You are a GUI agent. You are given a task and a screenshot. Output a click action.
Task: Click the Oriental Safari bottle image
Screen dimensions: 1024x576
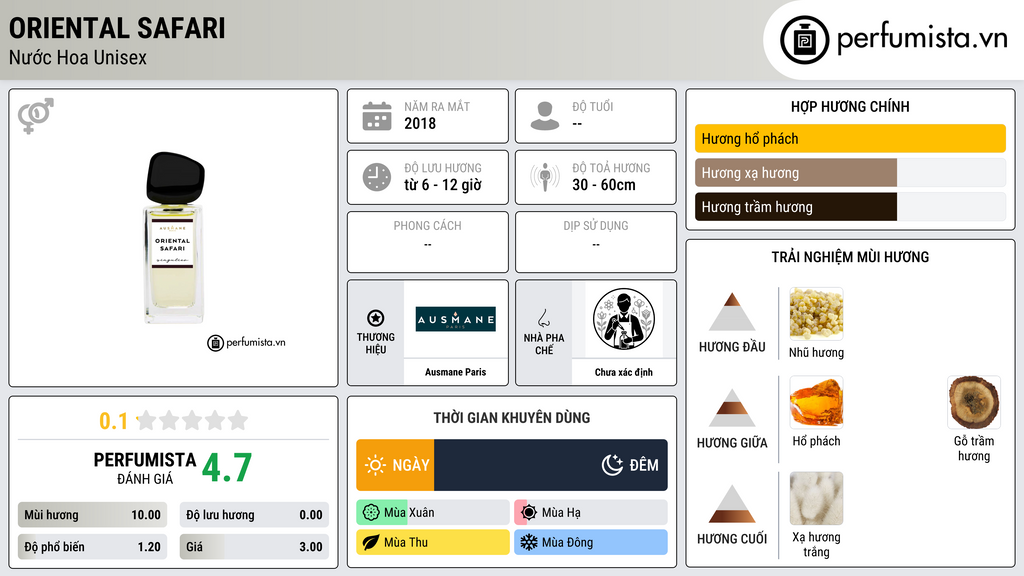pyautogui.click(x=174, y=238)
